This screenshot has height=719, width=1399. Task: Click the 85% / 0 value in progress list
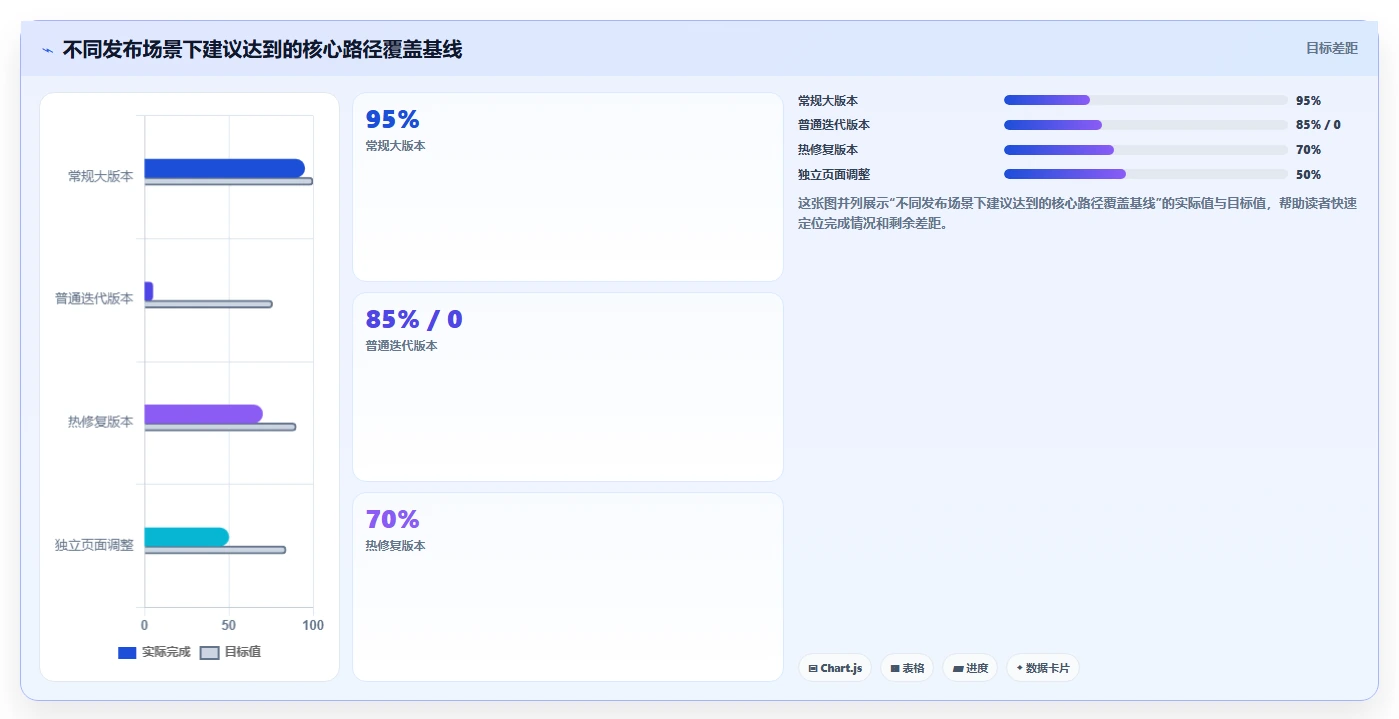[x=1318, y=125]
